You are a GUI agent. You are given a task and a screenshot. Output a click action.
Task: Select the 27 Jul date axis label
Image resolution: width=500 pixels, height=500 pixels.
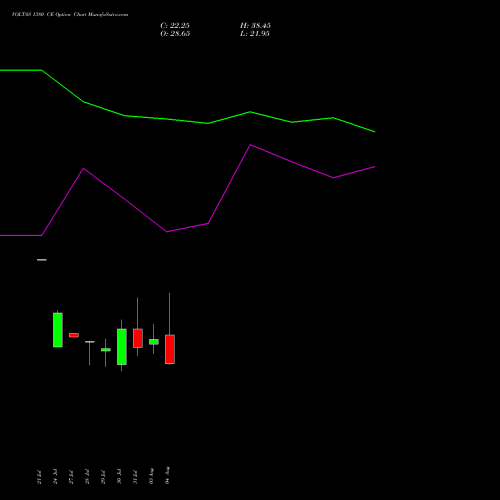[71, 477]
